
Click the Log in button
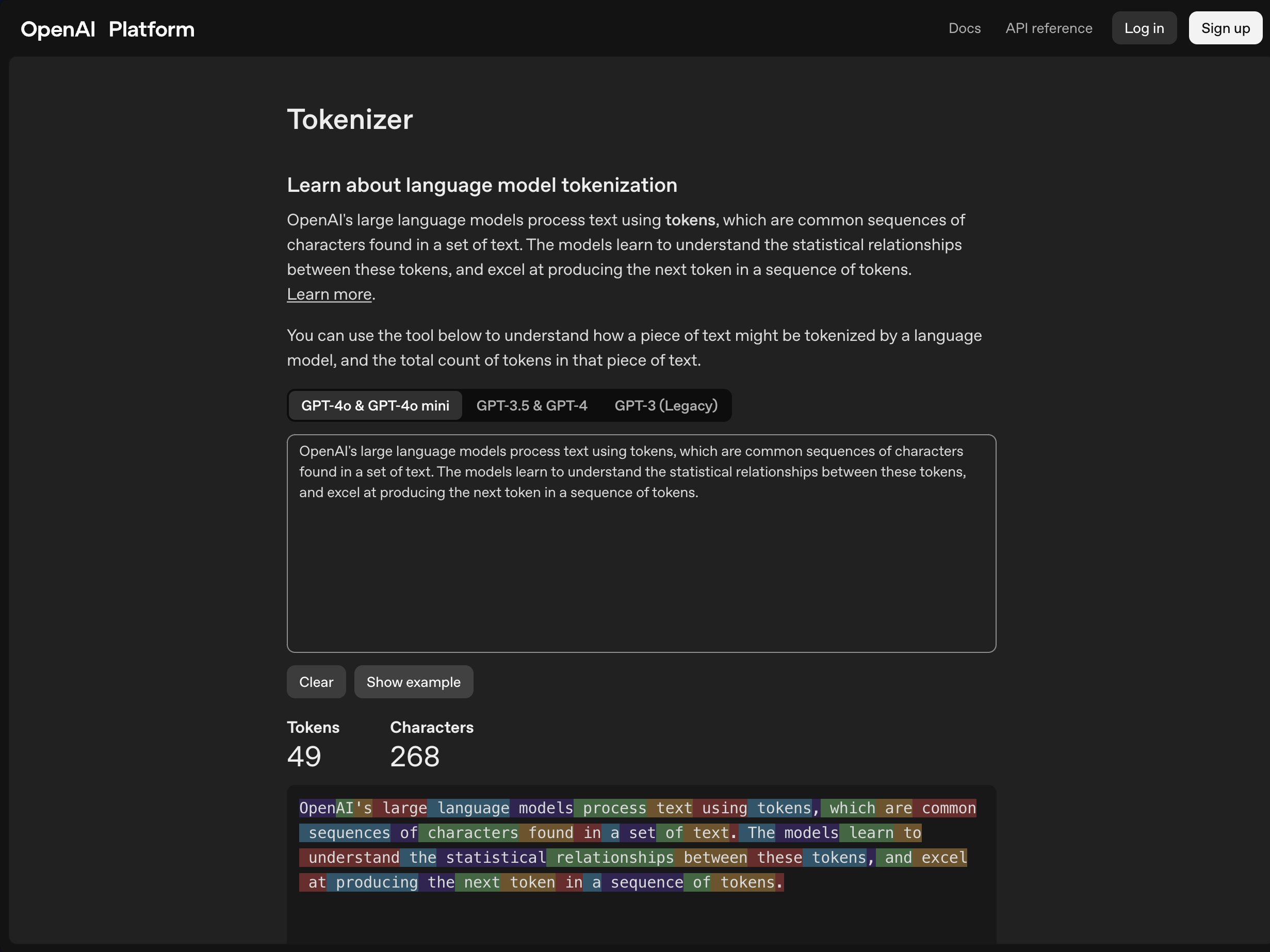(x=1144, y=28)
